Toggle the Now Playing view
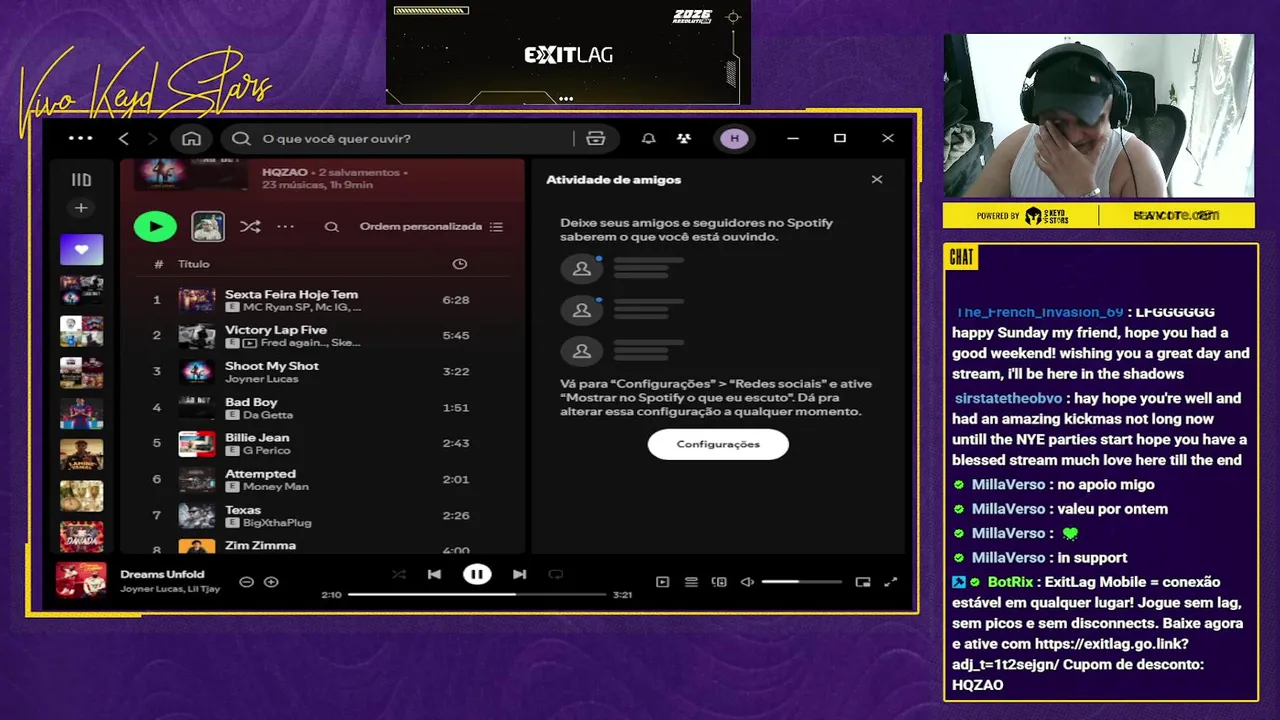Viewport: 1280px width, 720px height. (x=662, y=582)
